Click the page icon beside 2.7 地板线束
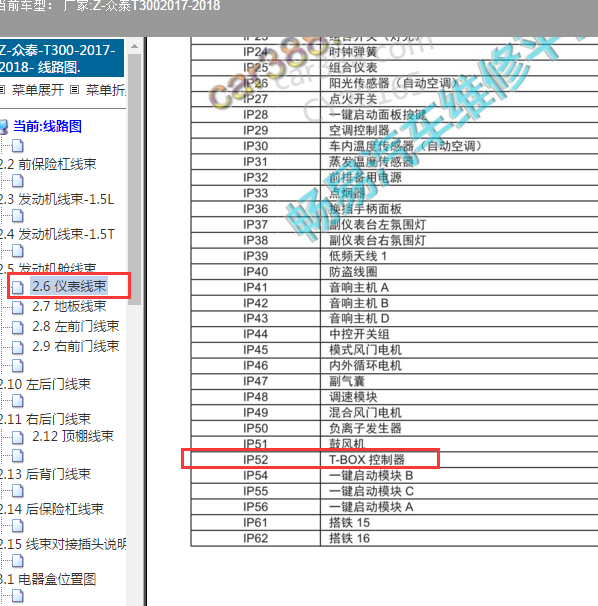Viewport: 598px width, 606px height. tap(17, 307)
